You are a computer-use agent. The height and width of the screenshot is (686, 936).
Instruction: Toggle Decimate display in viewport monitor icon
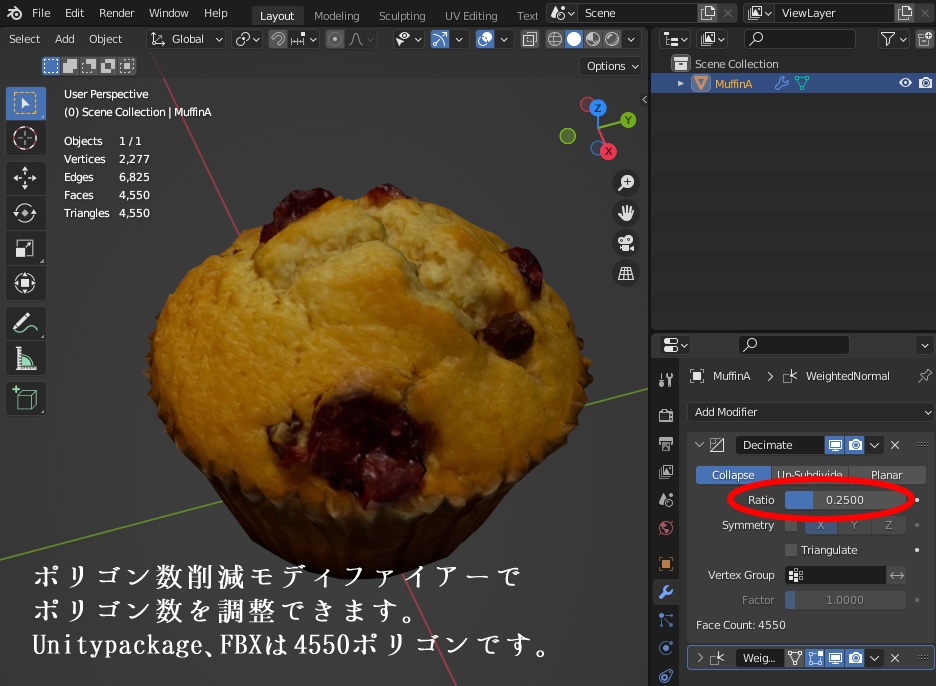(x=834, y=444)
